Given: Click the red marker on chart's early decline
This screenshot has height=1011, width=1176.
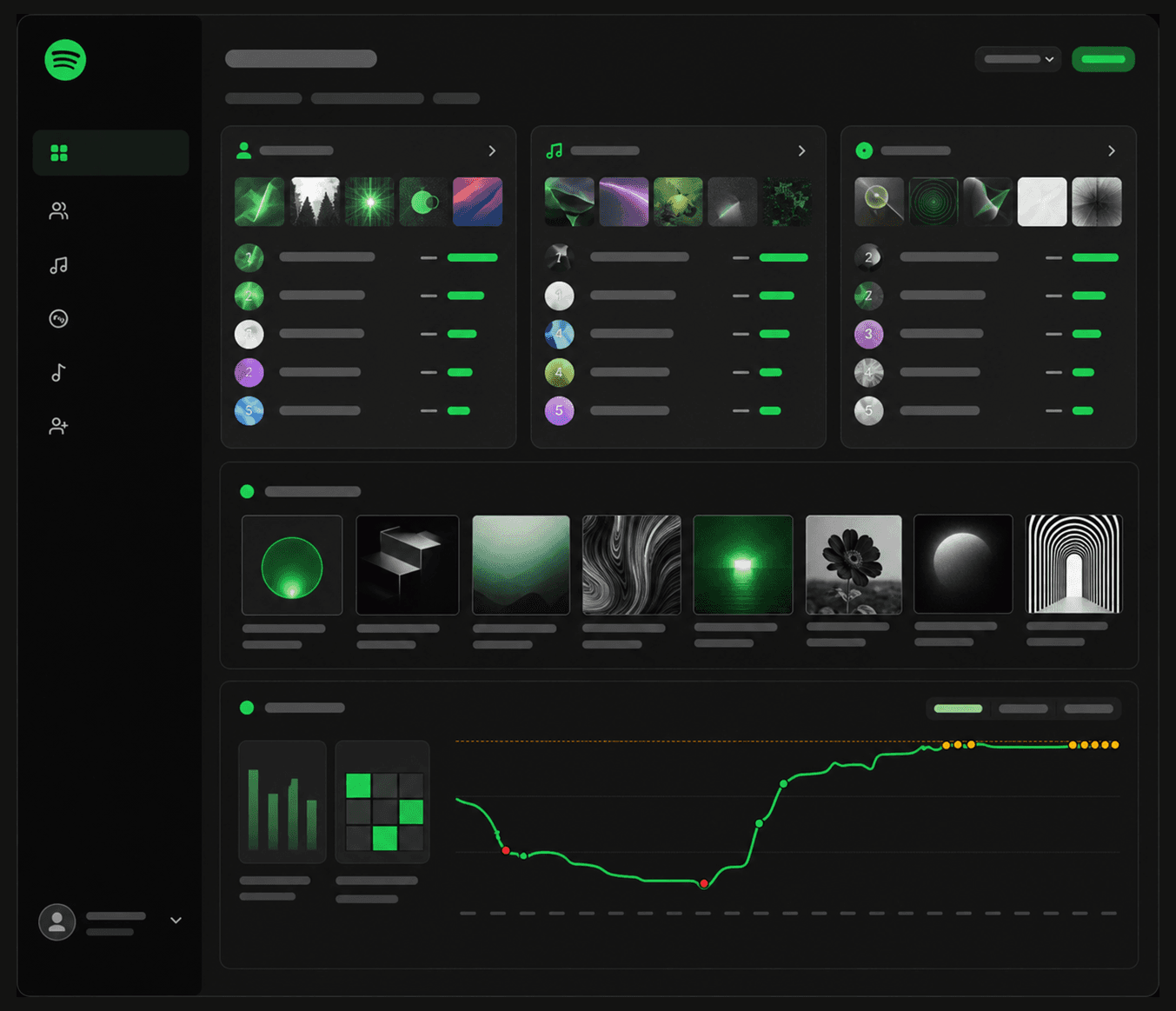Looking at the screenshot, I should [506, 850].
